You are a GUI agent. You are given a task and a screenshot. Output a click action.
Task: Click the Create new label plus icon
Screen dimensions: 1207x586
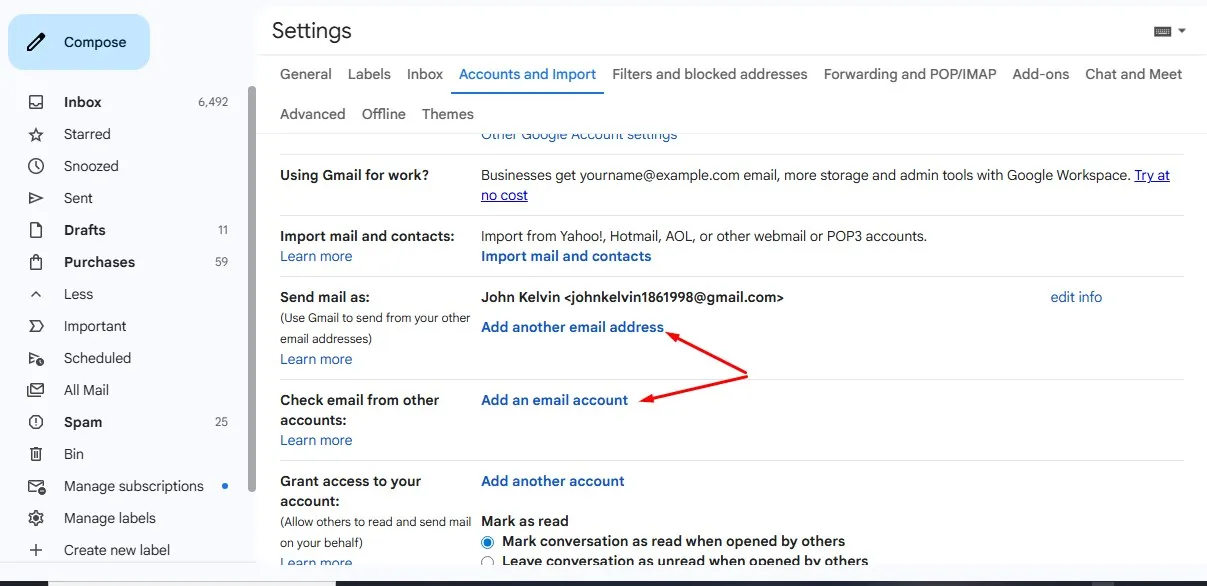click(x=38, y=550)
